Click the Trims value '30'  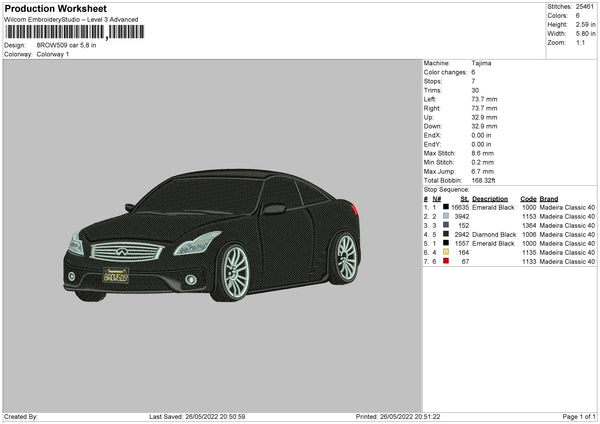click(475, 90)
